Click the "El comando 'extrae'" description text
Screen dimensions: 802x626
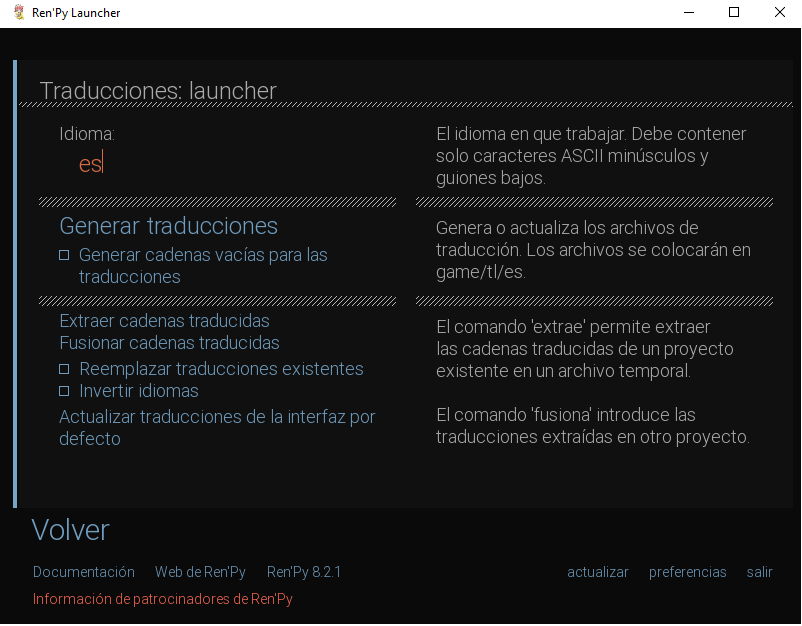(x=585, y=349)
